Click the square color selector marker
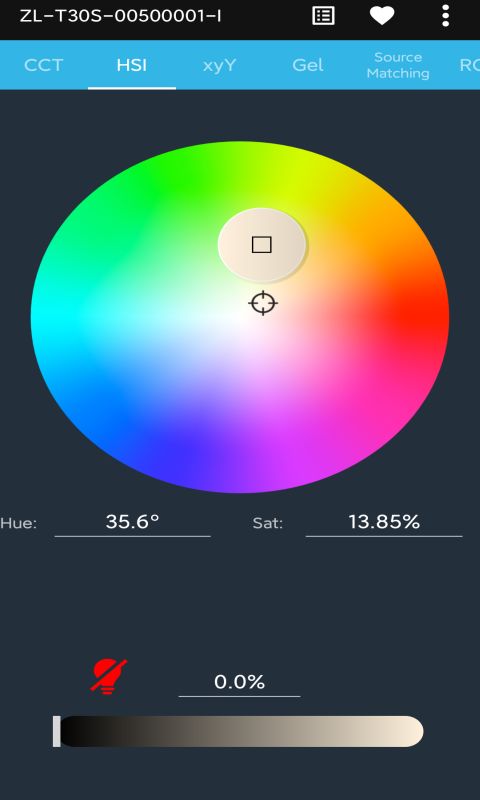This screenshot has height=800, width=480. click(262, 245)
